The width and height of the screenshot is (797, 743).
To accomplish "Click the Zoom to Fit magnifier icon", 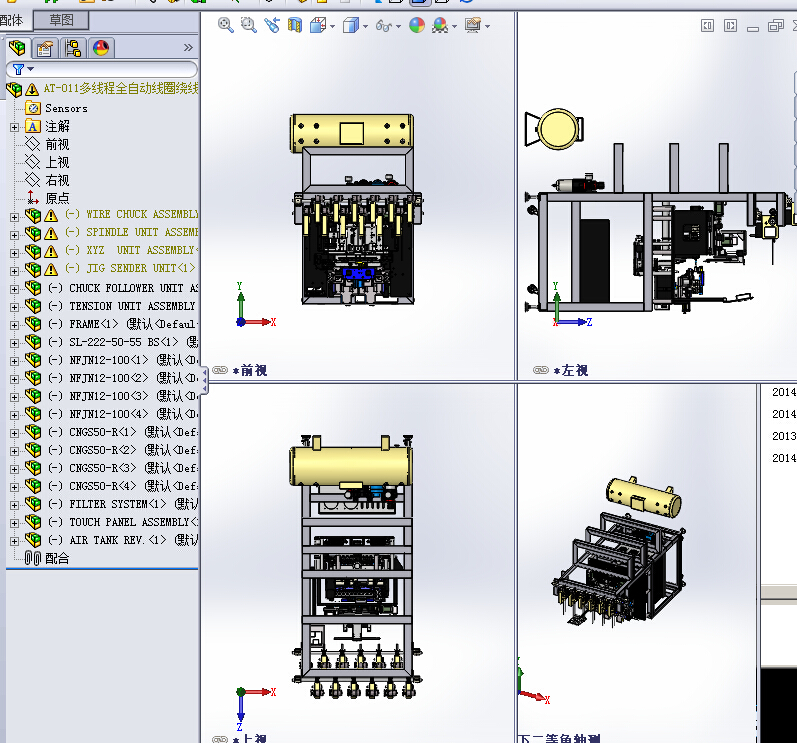I will pyautogui.click(x=226, y=26).
